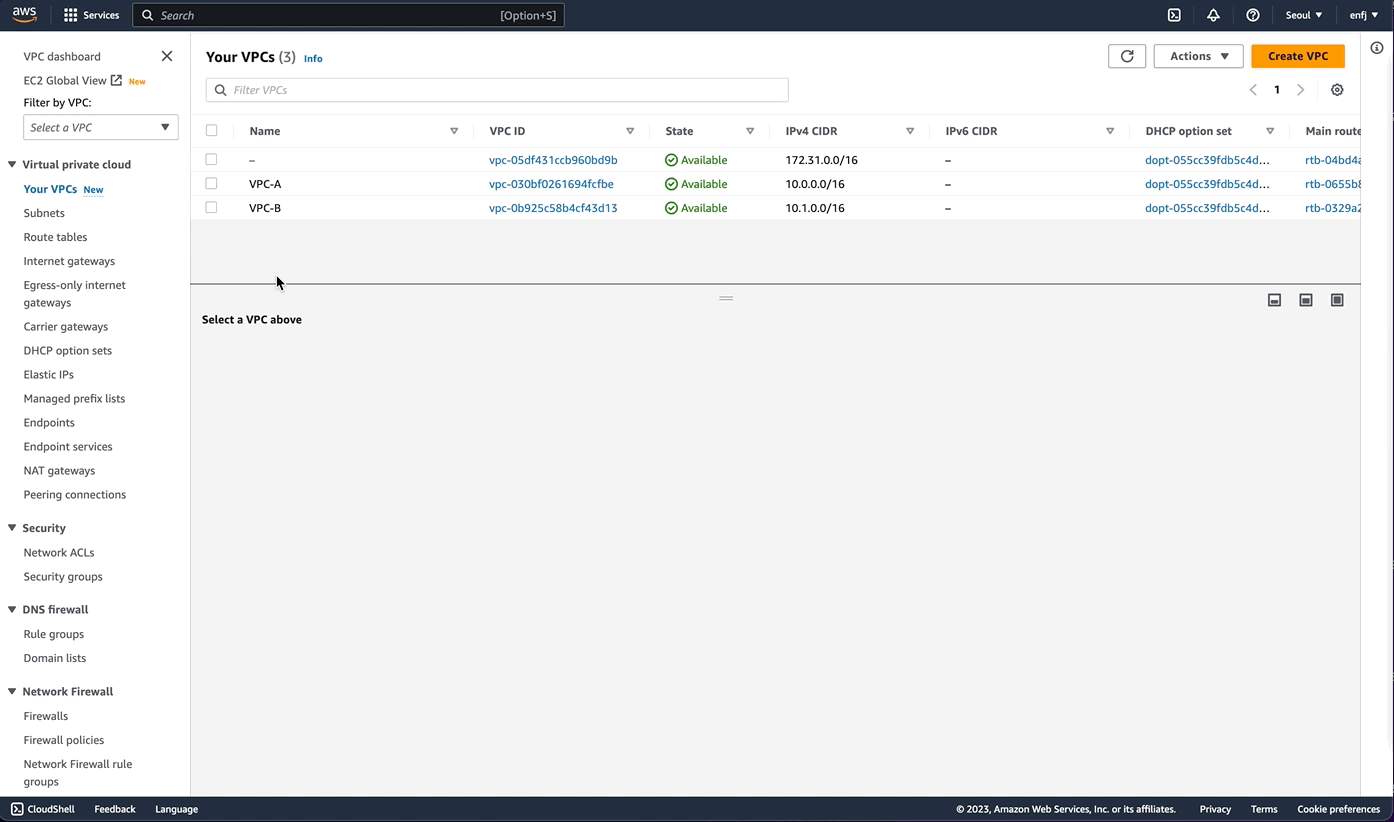Click the 10.0.0.0/16 CIDR cell

click(815, 184)
